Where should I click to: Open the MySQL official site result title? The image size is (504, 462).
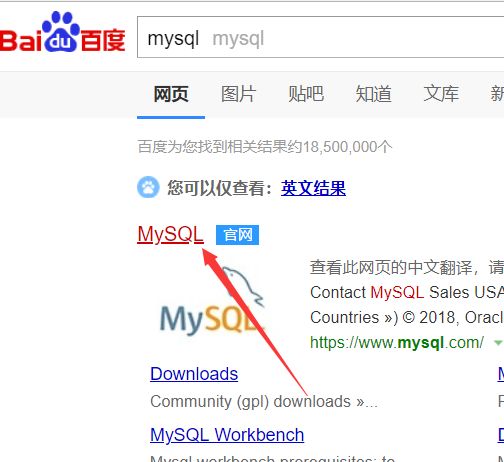pos(170,234)
